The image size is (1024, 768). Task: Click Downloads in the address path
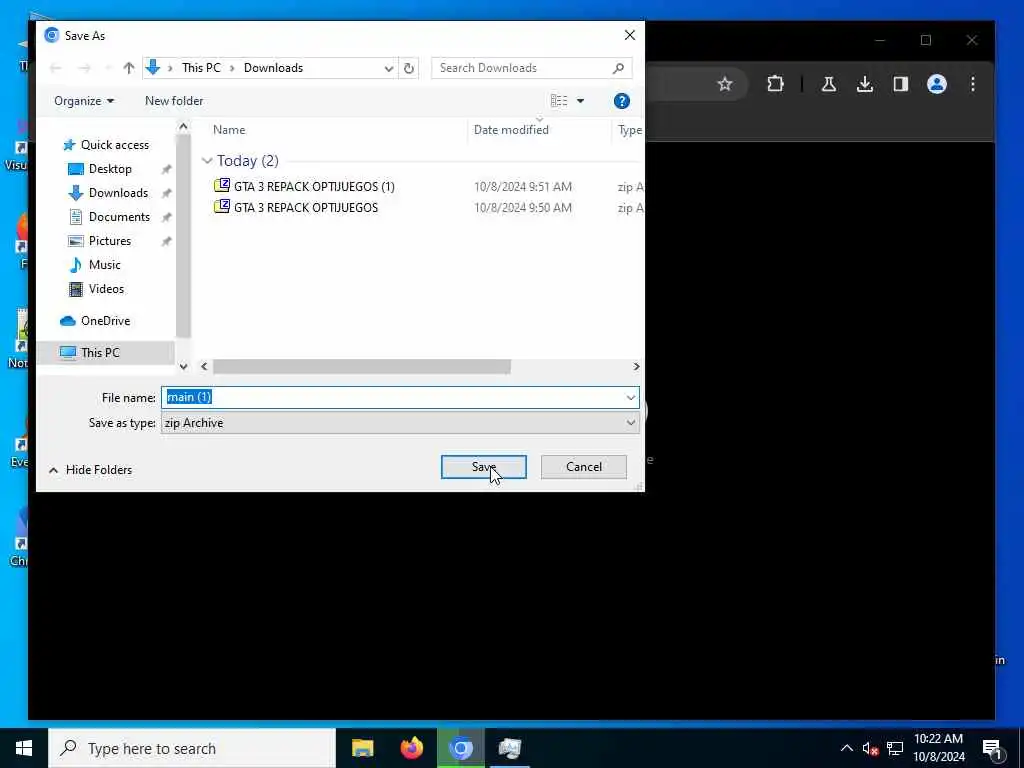point(273,68)
